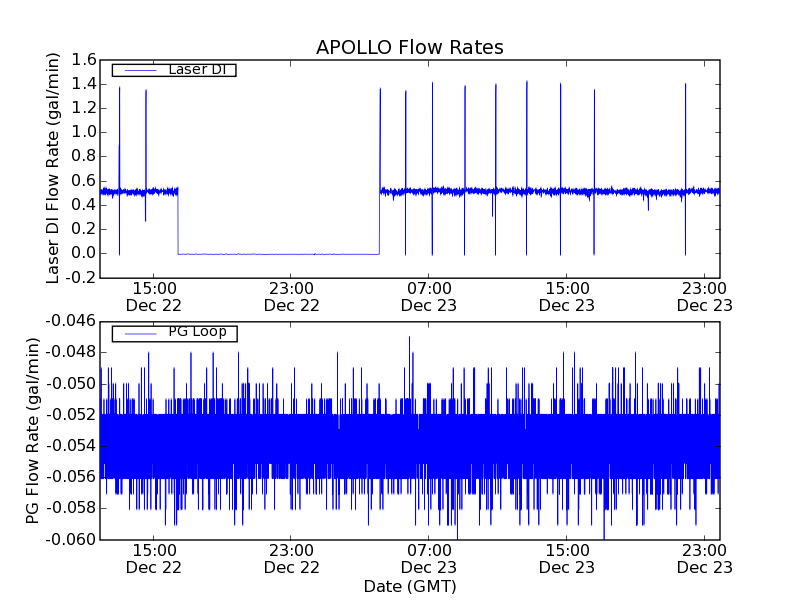The height and width of the screenshot is (600, 800).
Task: Click the blue line sample in PG Loop legend
Action: pyautogui.click(x=138, y=333)
